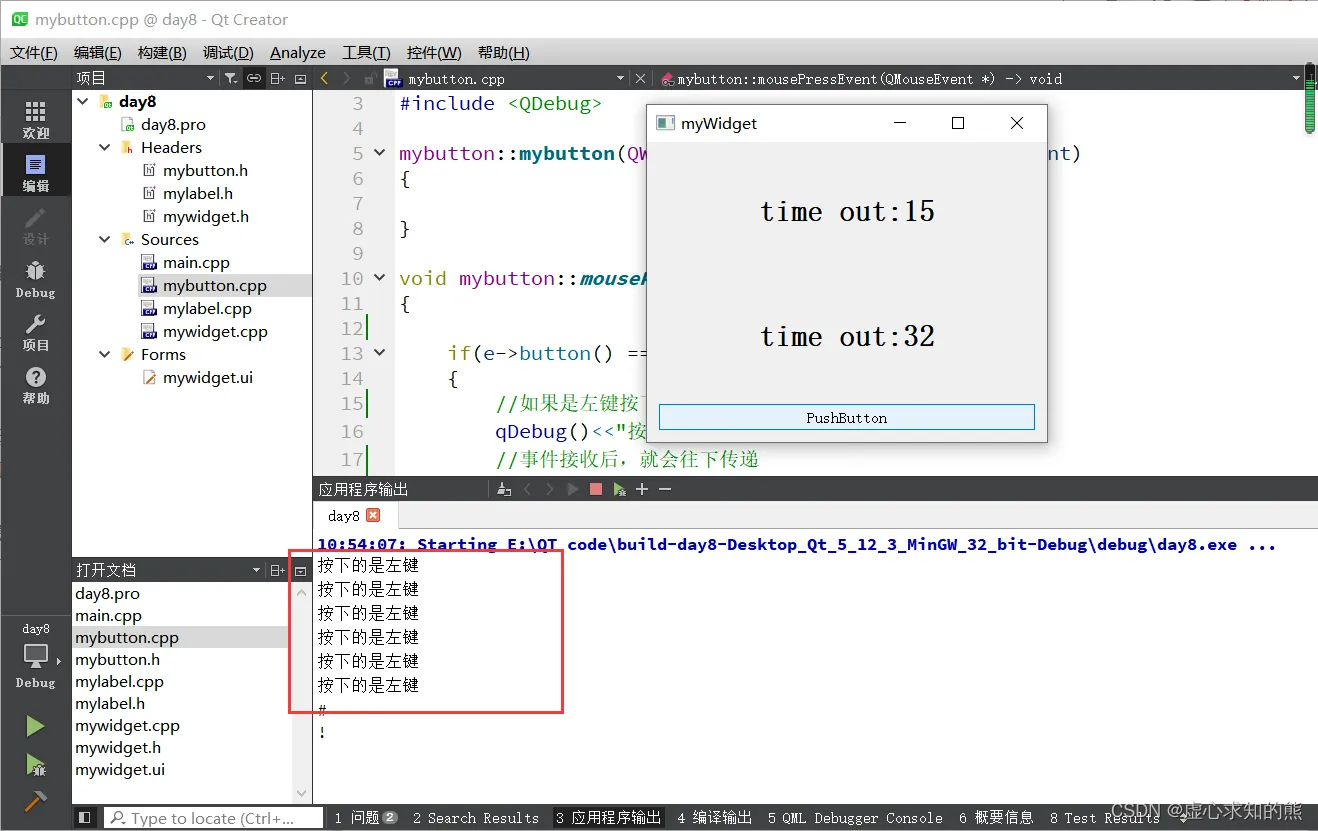Select mylabel.h in Headers

tap(198, 193)
